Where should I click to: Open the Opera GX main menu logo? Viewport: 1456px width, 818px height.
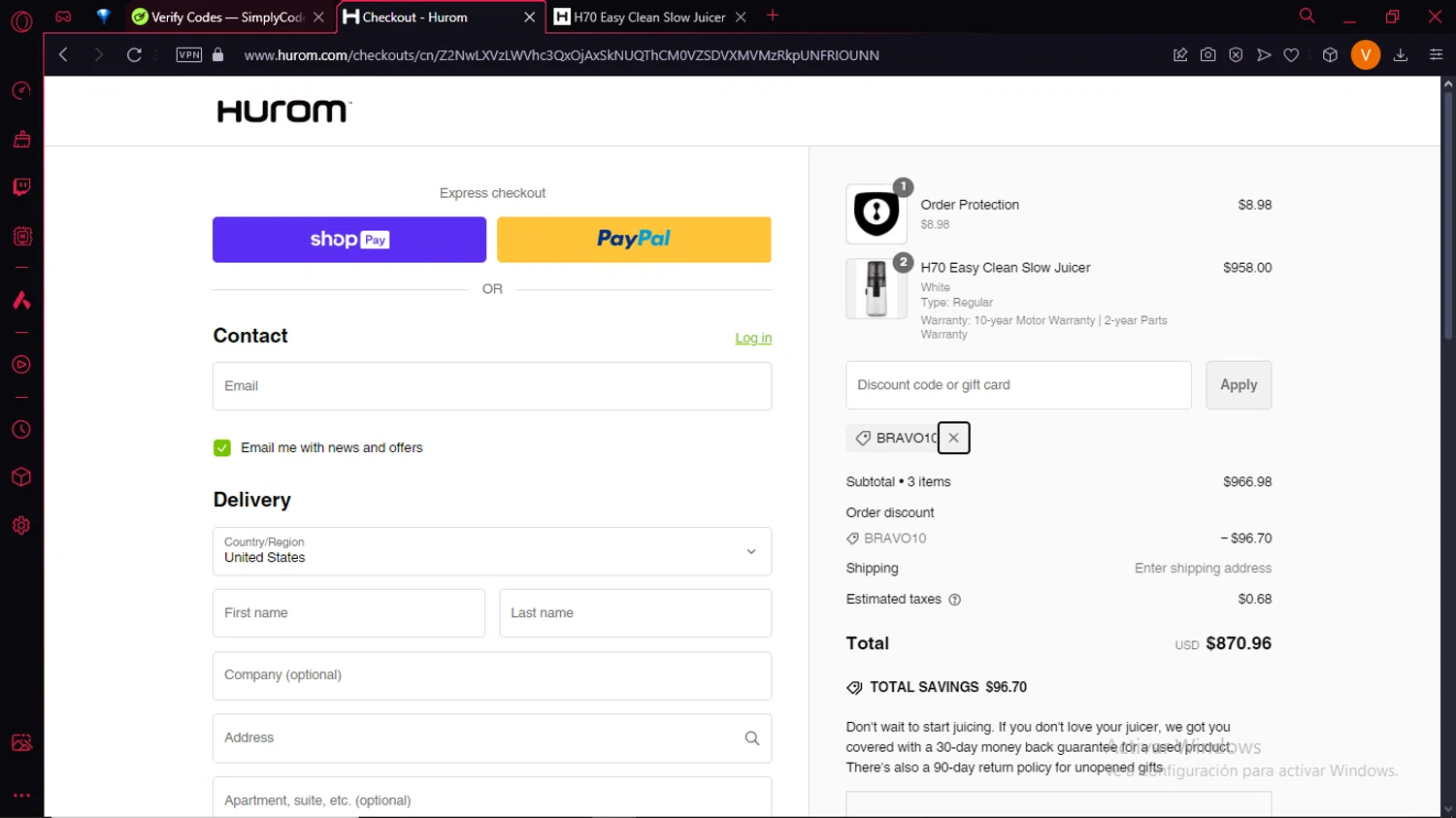(x=21, y=20)
